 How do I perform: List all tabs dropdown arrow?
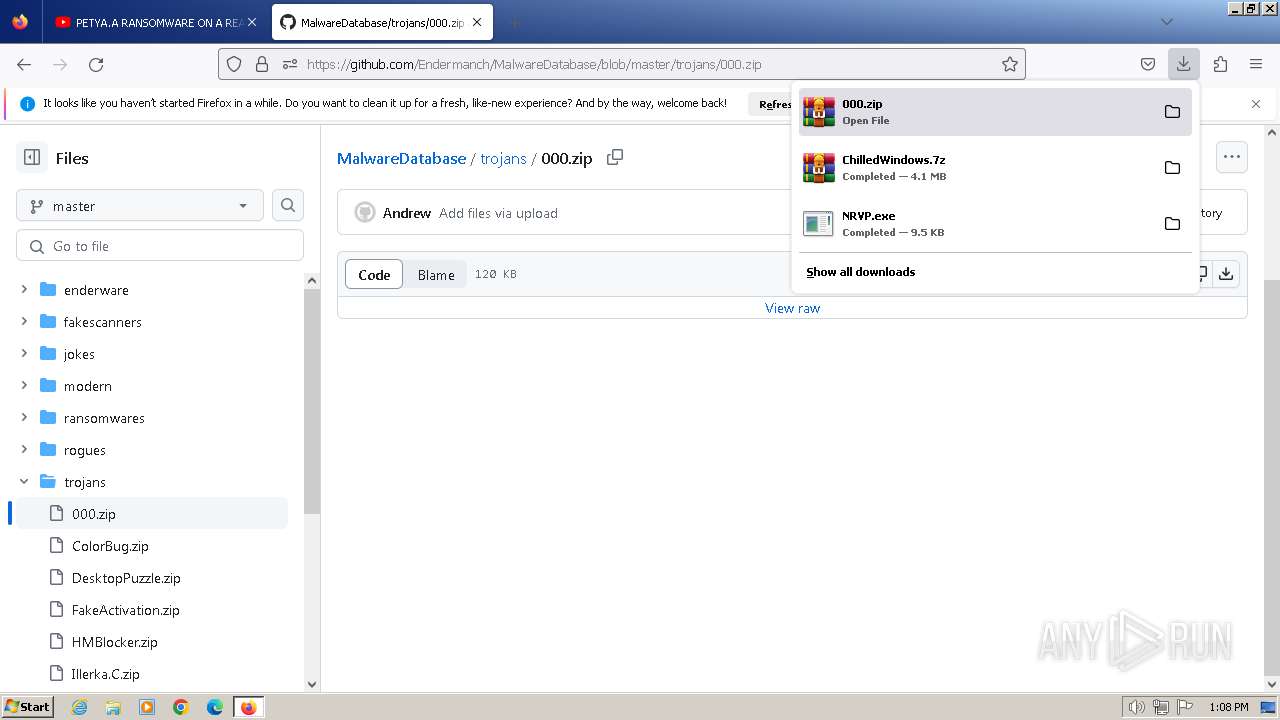1166,22
